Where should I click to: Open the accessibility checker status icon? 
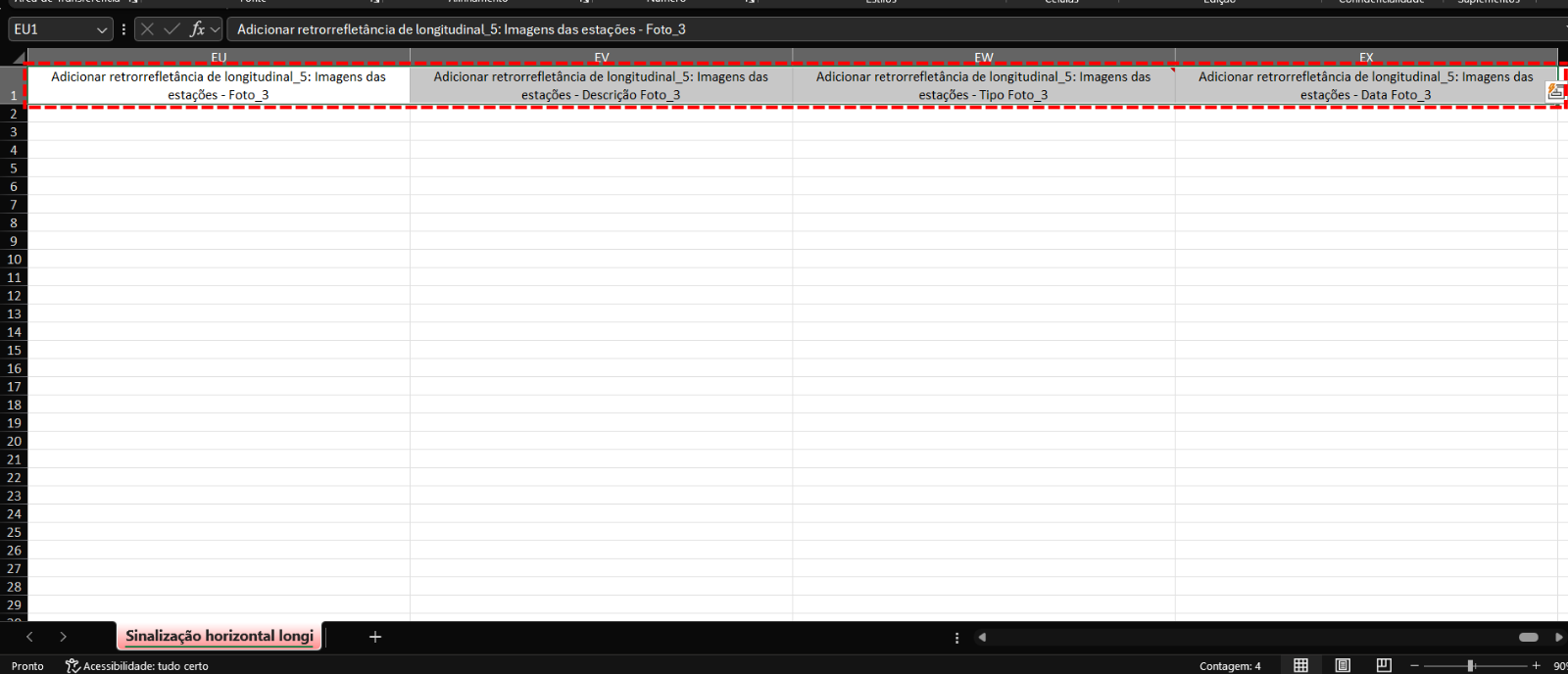coord(73,666)
